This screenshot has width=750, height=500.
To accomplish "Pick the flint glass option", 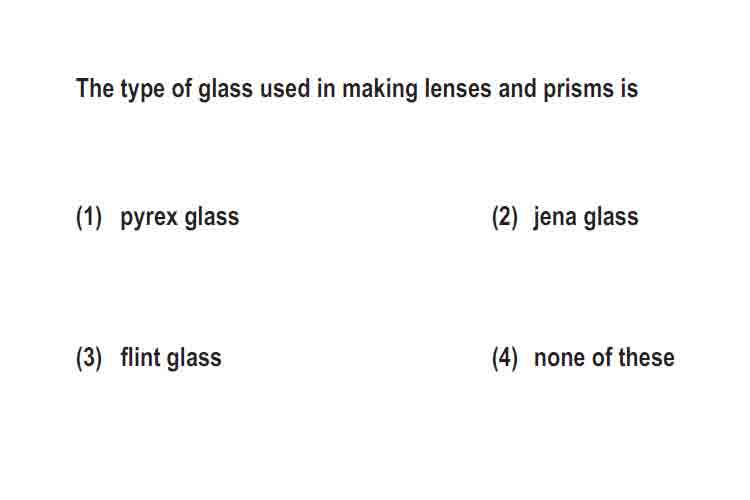I will [x=148, y=357].
